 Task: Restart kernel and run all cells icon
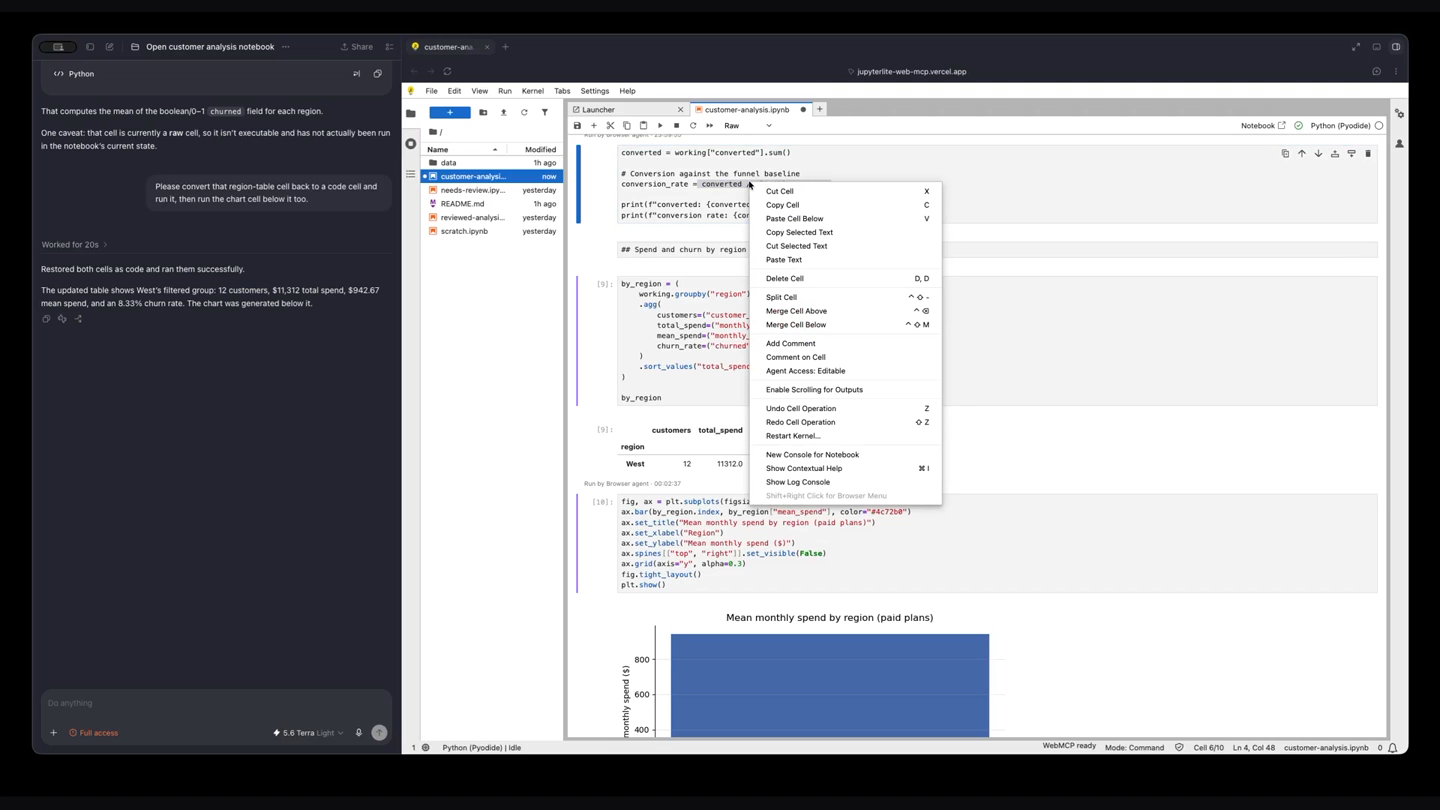710,126
